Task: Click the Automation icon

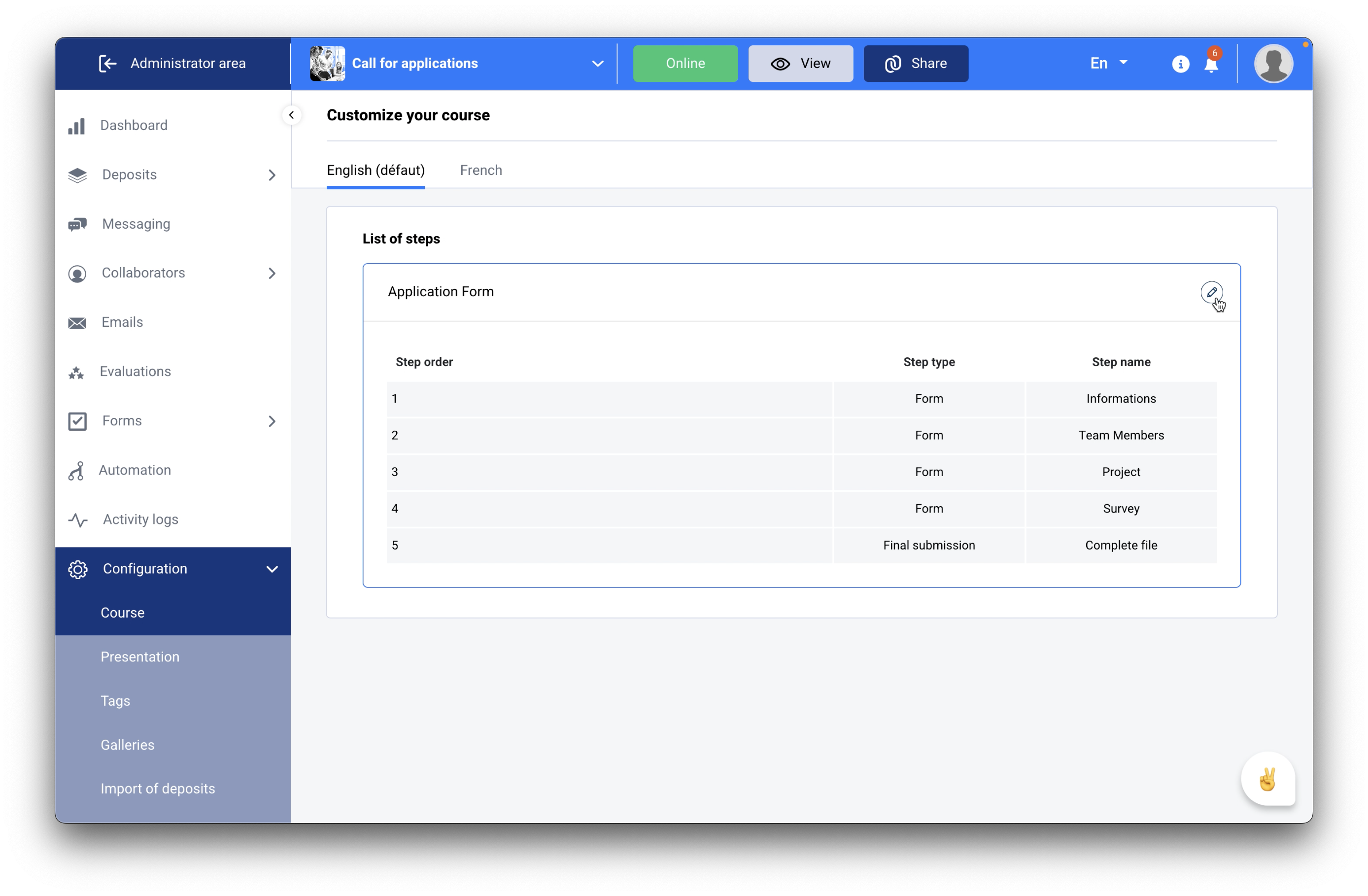Action: click(x=76, y=471)
